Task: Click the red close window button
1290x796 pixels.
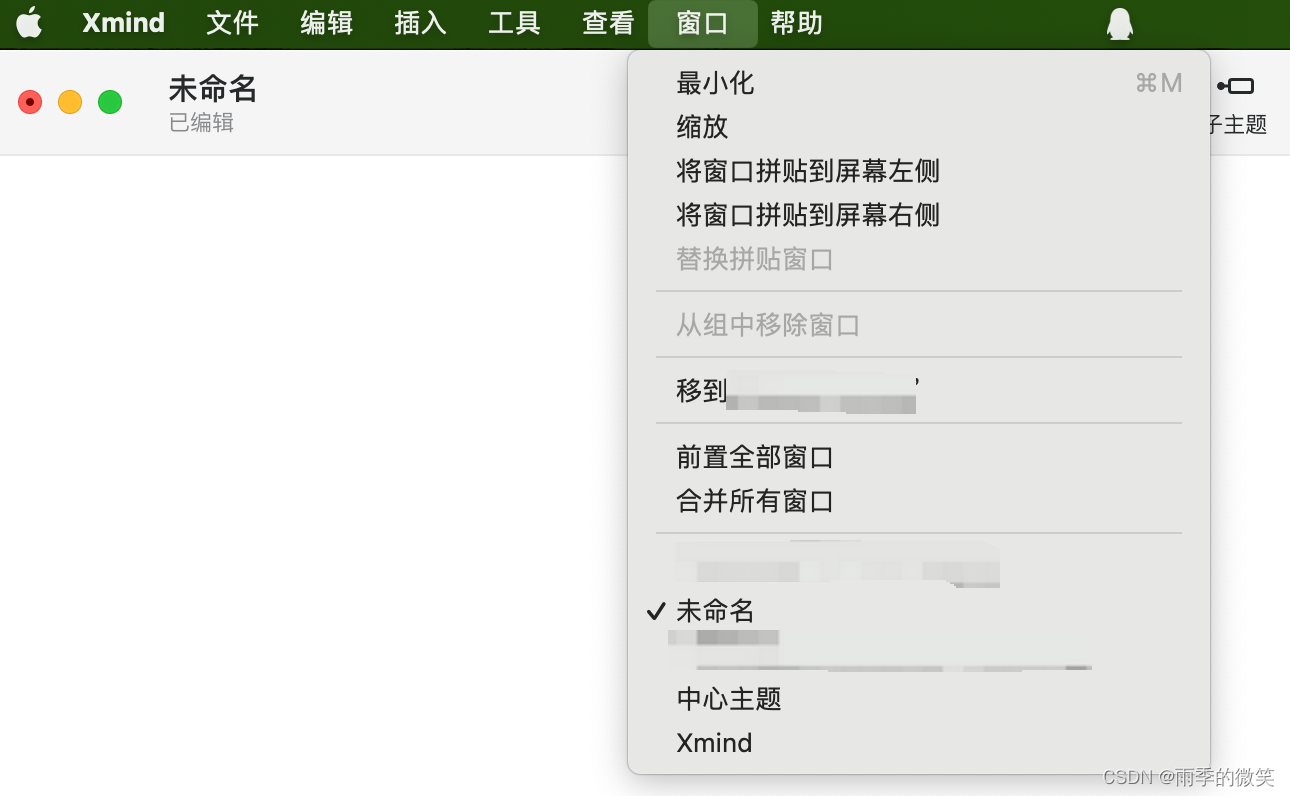Action: (x=30, y=102)
